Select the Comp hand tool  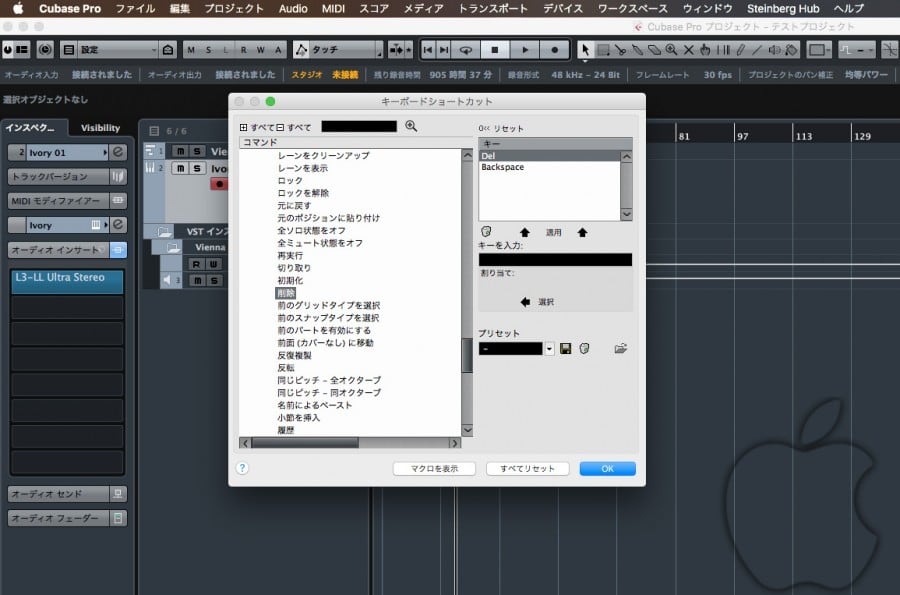coord(705,50)
